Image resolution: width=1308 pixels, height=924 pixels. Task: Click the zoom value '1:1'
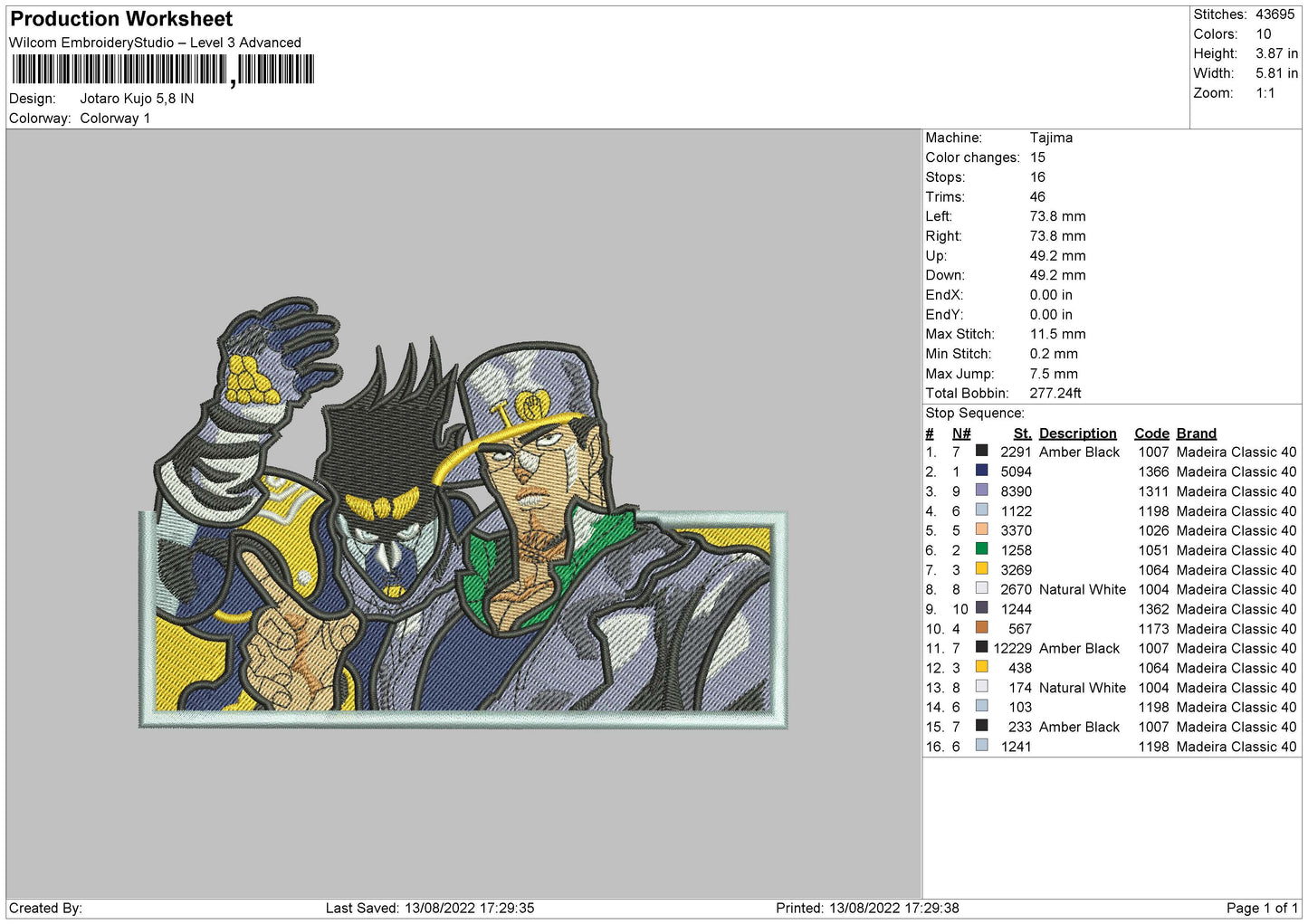pos(1265,93)
